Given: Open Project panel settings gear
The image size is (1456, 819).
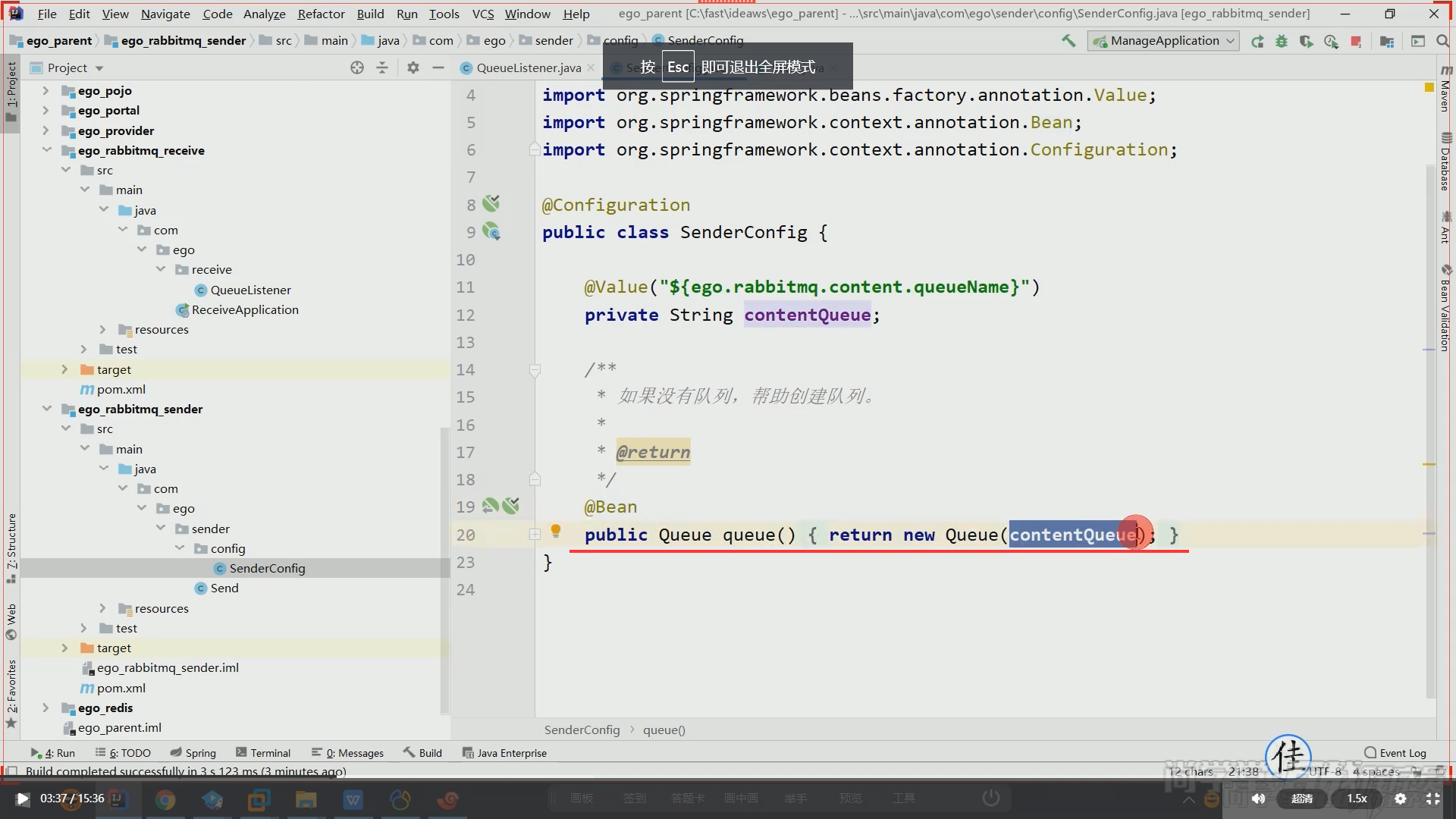Looking at the screenshot, I should pyautogui.click(x=413, y=67).
